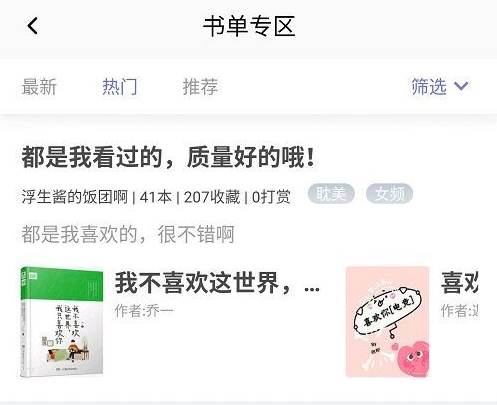Expand the chevron next to 筛选
This screenshot has width=497, height=405.
tap(461, 87)
